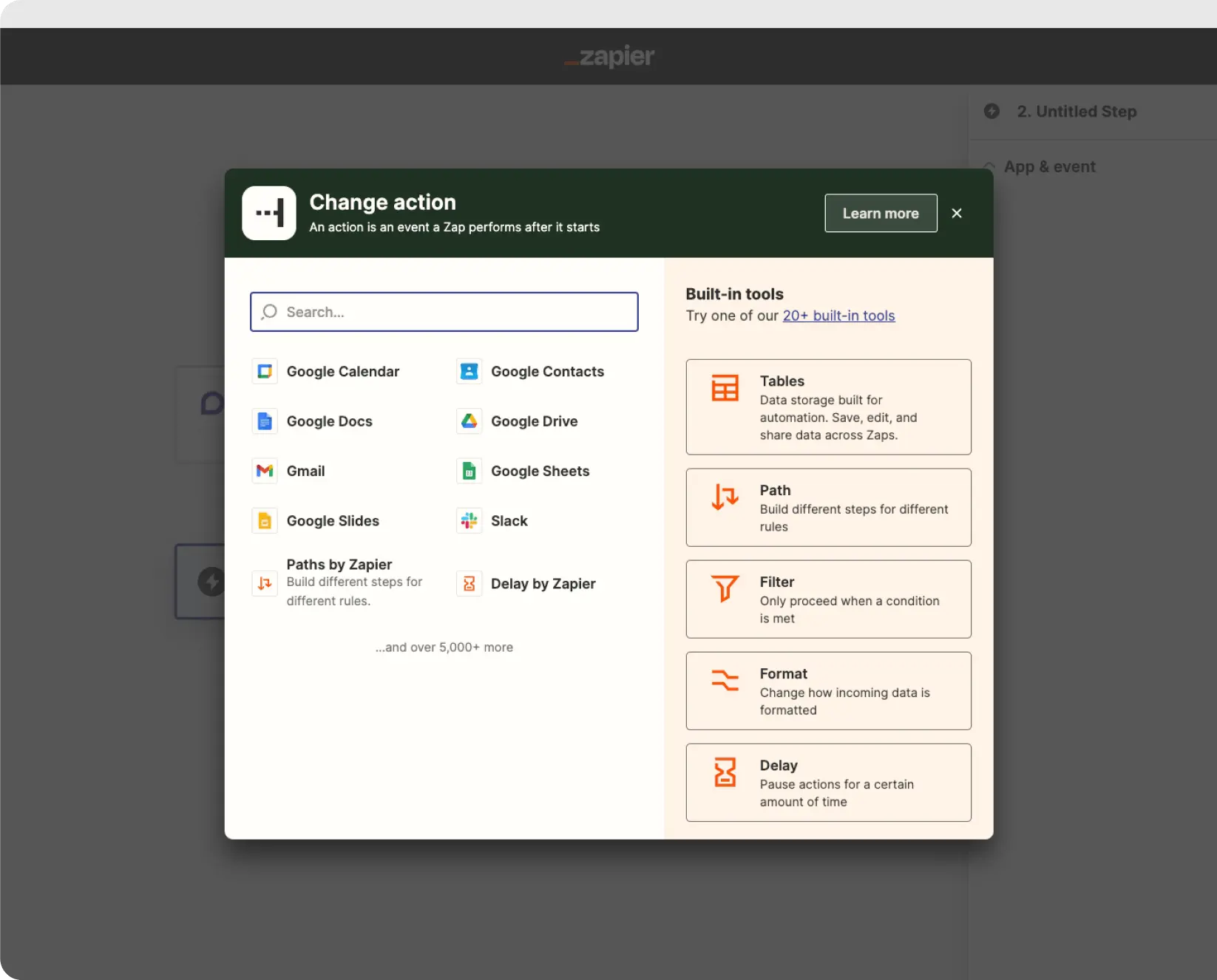Open the 20+ built-in tools link
1217x980 pixels.
838,316
